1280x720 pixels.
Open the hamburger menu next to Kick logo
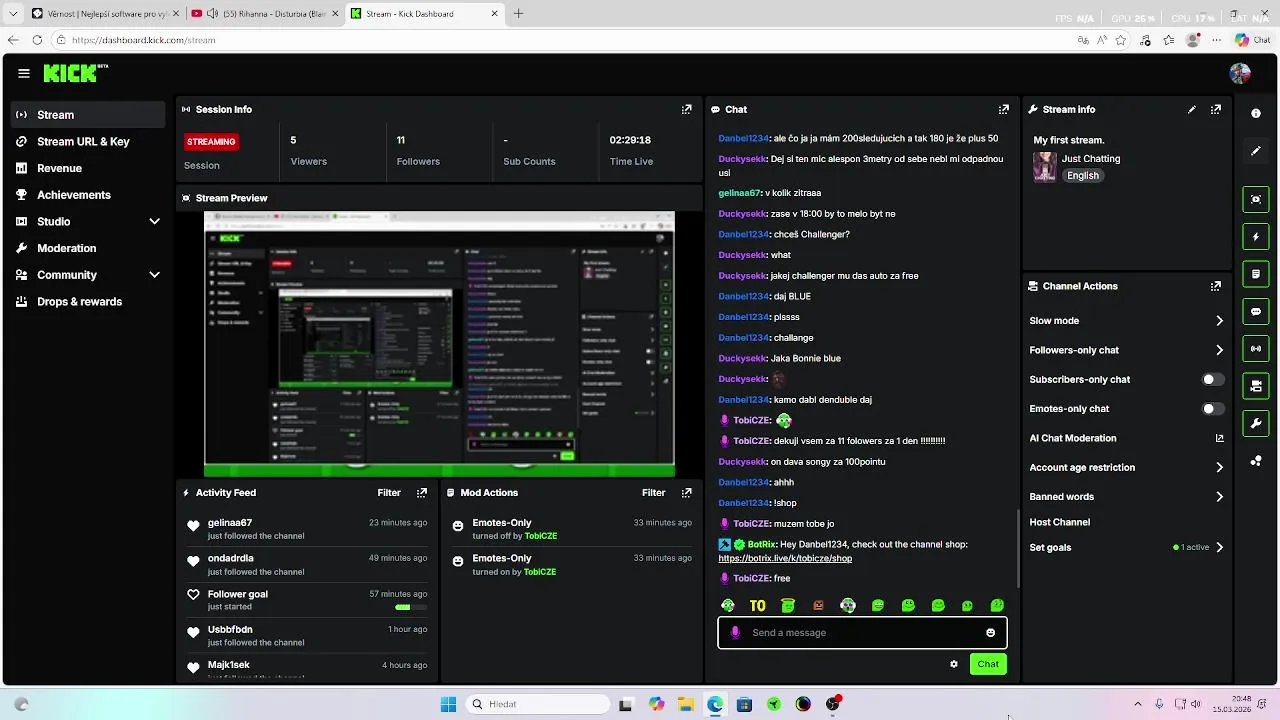24,73
